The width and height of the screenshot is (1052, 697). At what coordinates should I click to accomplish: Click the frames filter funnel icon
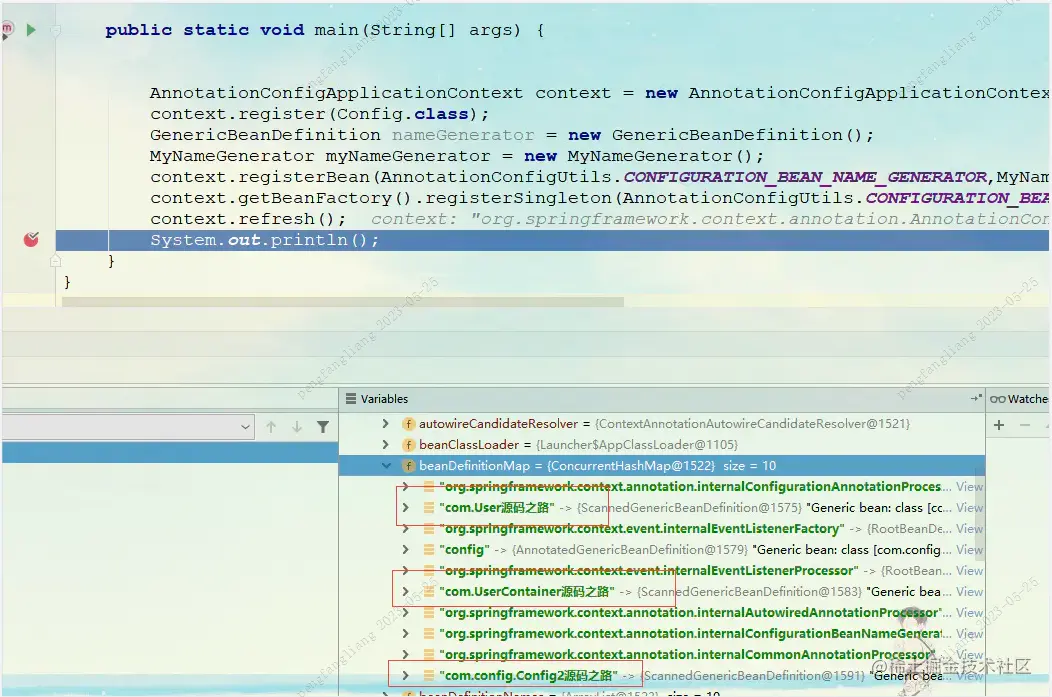323,427
